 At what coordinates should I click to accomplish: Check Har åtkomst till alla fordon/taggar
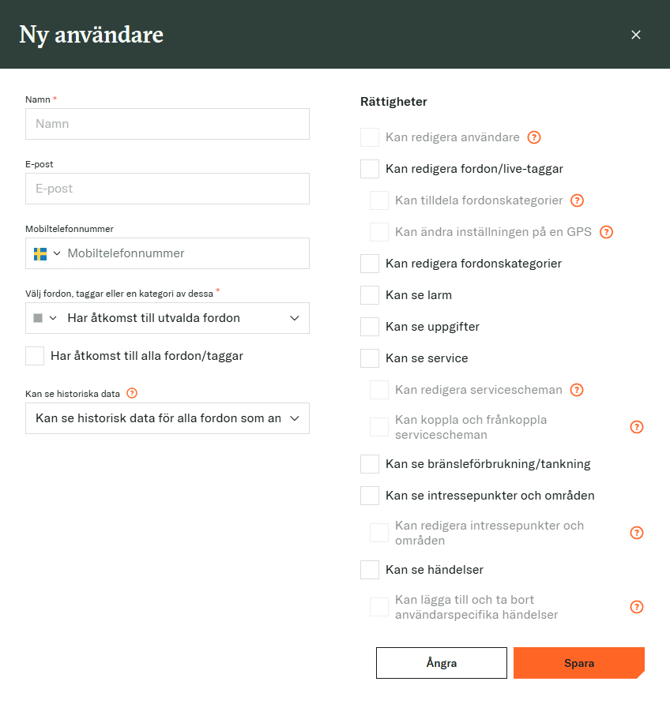pos(35,355)
